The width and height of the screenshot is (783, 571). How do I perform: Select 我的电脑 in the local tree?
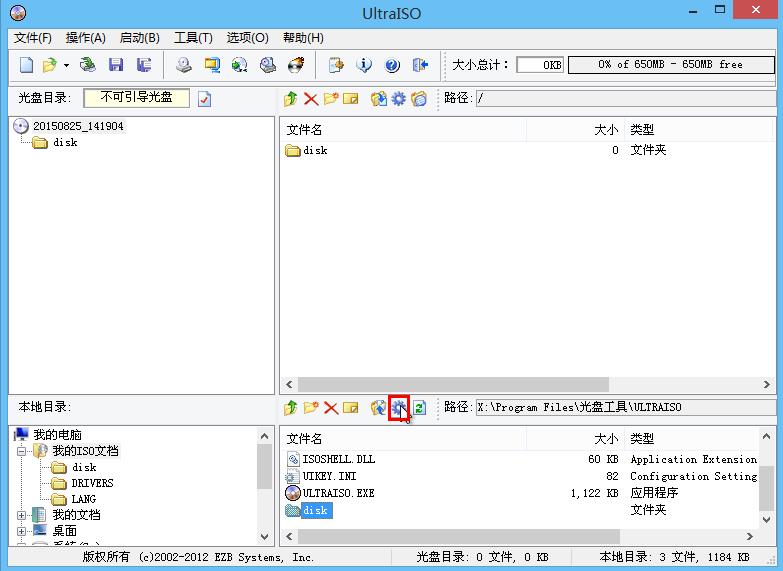click(x=57, y=435)
